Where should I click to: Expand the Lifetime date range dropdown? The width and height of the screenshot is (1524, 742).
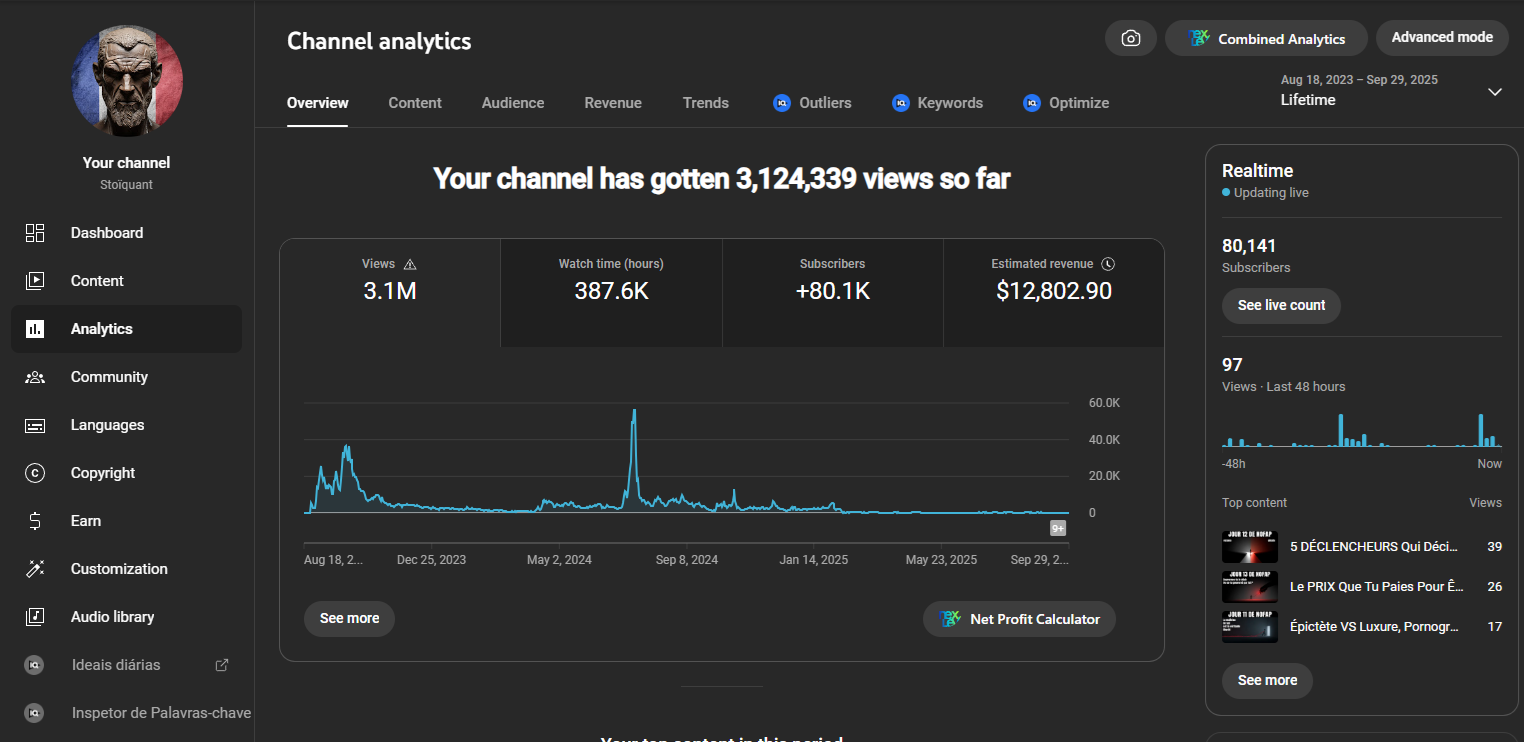[1494, 92]
